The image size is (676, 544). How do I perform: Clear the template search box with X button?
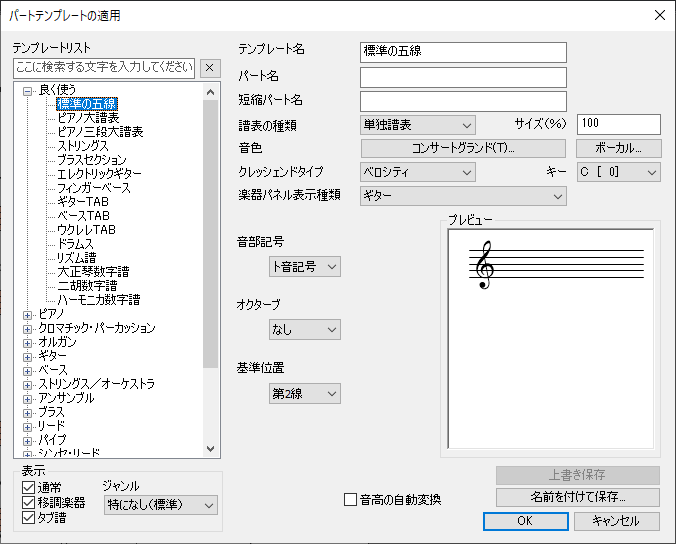click(210, 68)
